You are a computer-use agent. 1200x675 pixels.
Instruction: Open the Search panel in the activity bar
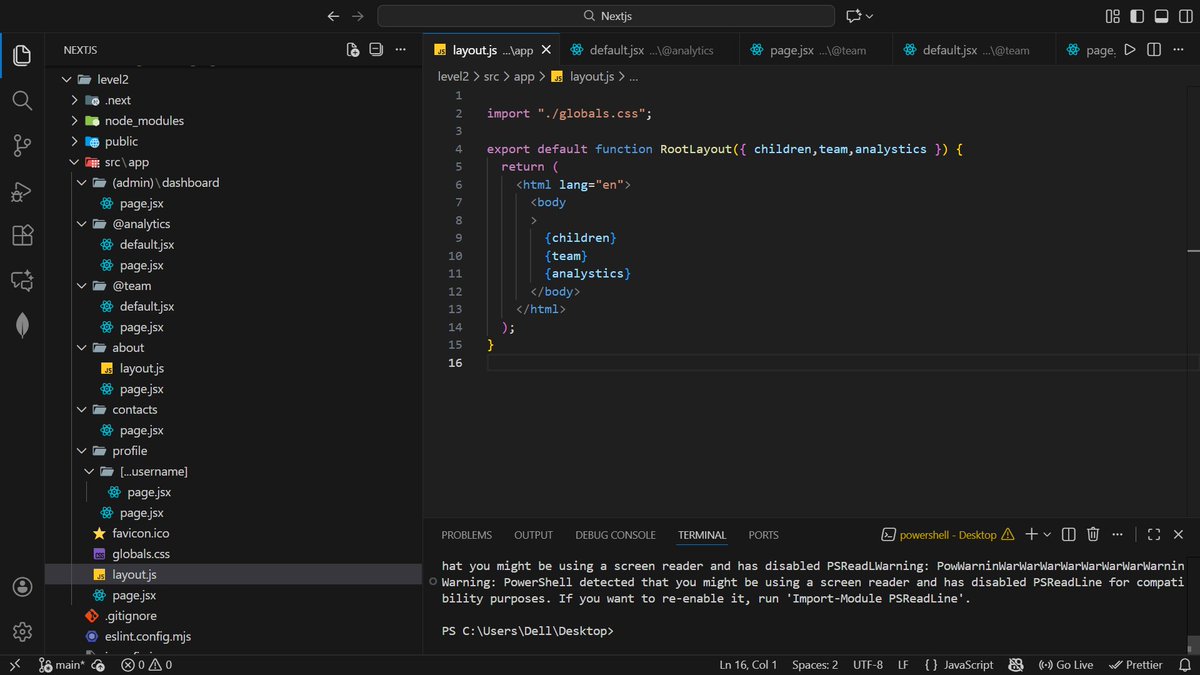tap(22, 100)
